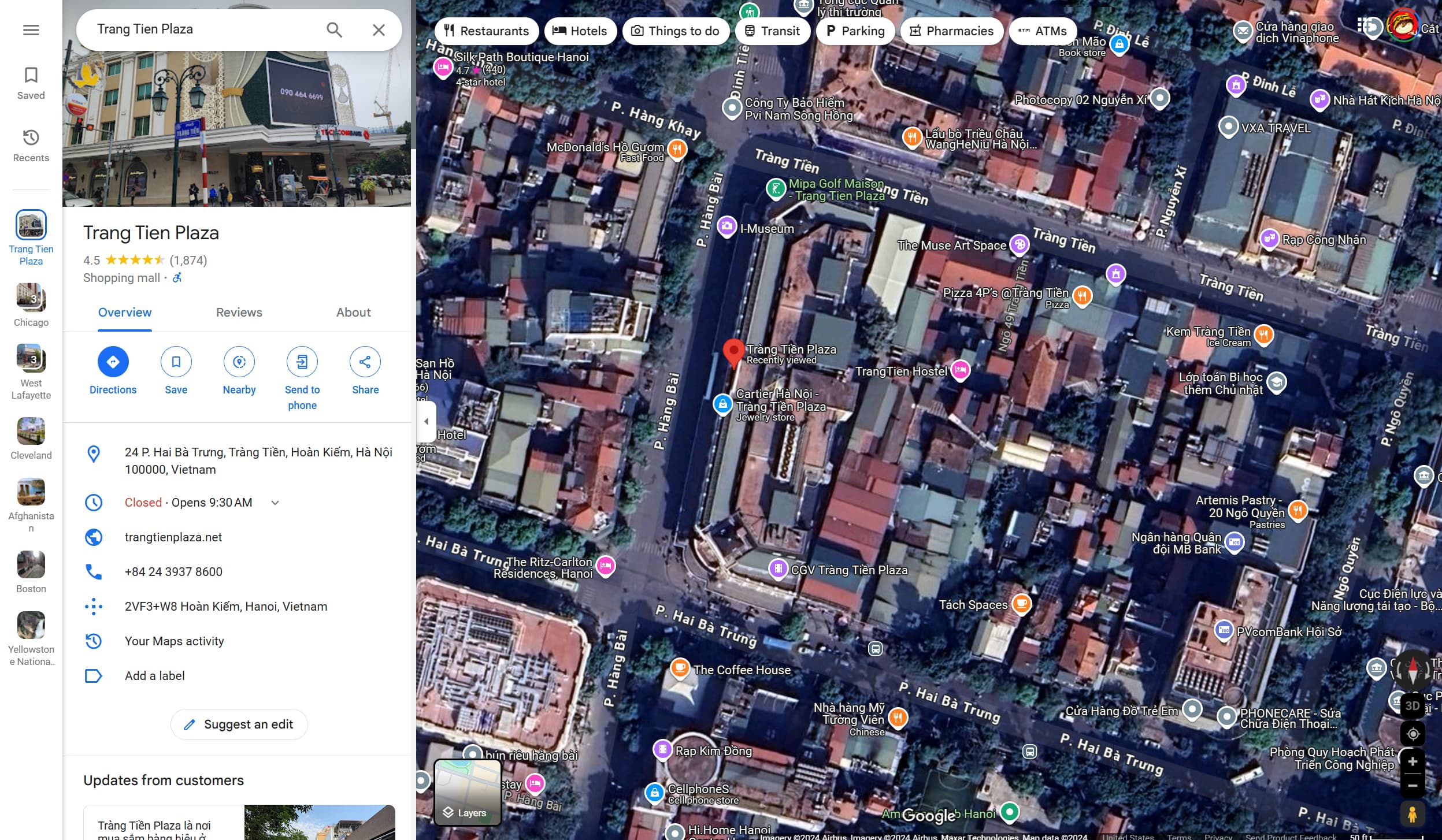Click the Nearby search icon
This screenshot has height=840, width=1442.
(x=239, y=362)
